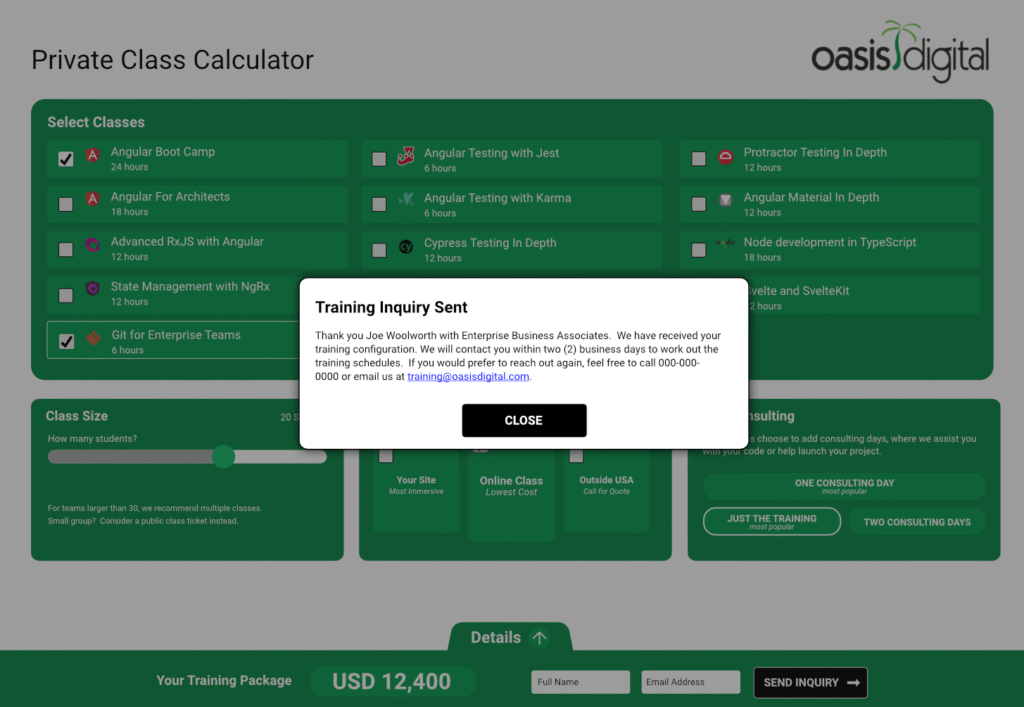Choose the Online Class option
Image resolution: width=1024 pixels, height=707 pixels.
pyautogui.click(x=511, y=486)
